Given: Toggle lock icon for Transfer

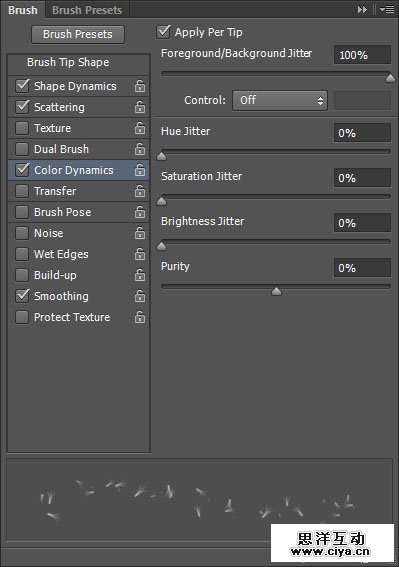Looking at the screenshot, I should [x=140, y=191].
